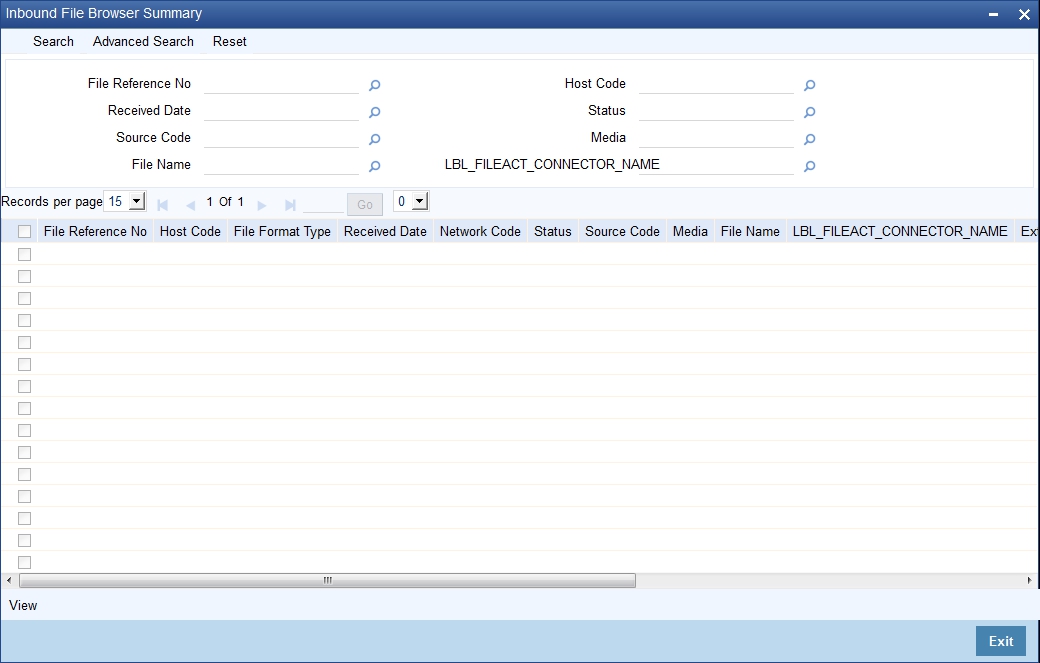The image size is (1040, 663).
Task: Go to next page of results
Action: click(x=262, y=205)
